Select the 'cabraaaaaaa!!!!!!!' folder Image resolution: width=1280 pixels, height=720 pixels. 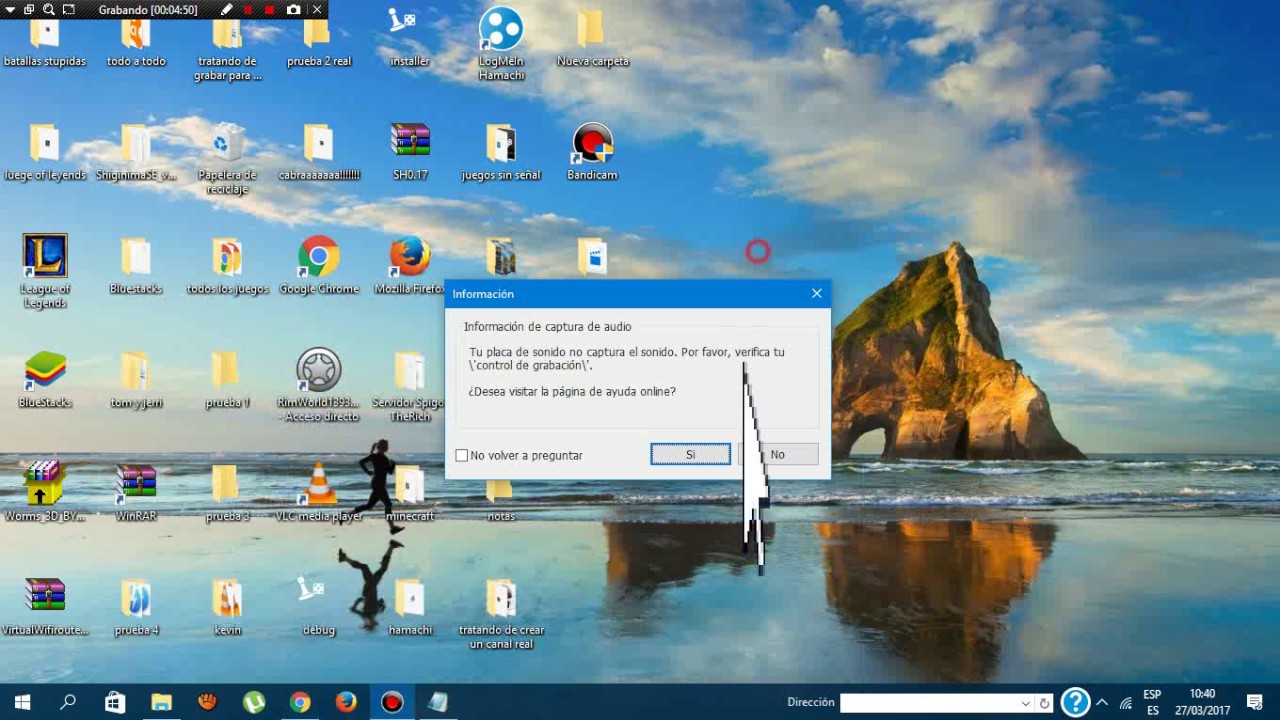pyautogui.click(x=319, y=152)
